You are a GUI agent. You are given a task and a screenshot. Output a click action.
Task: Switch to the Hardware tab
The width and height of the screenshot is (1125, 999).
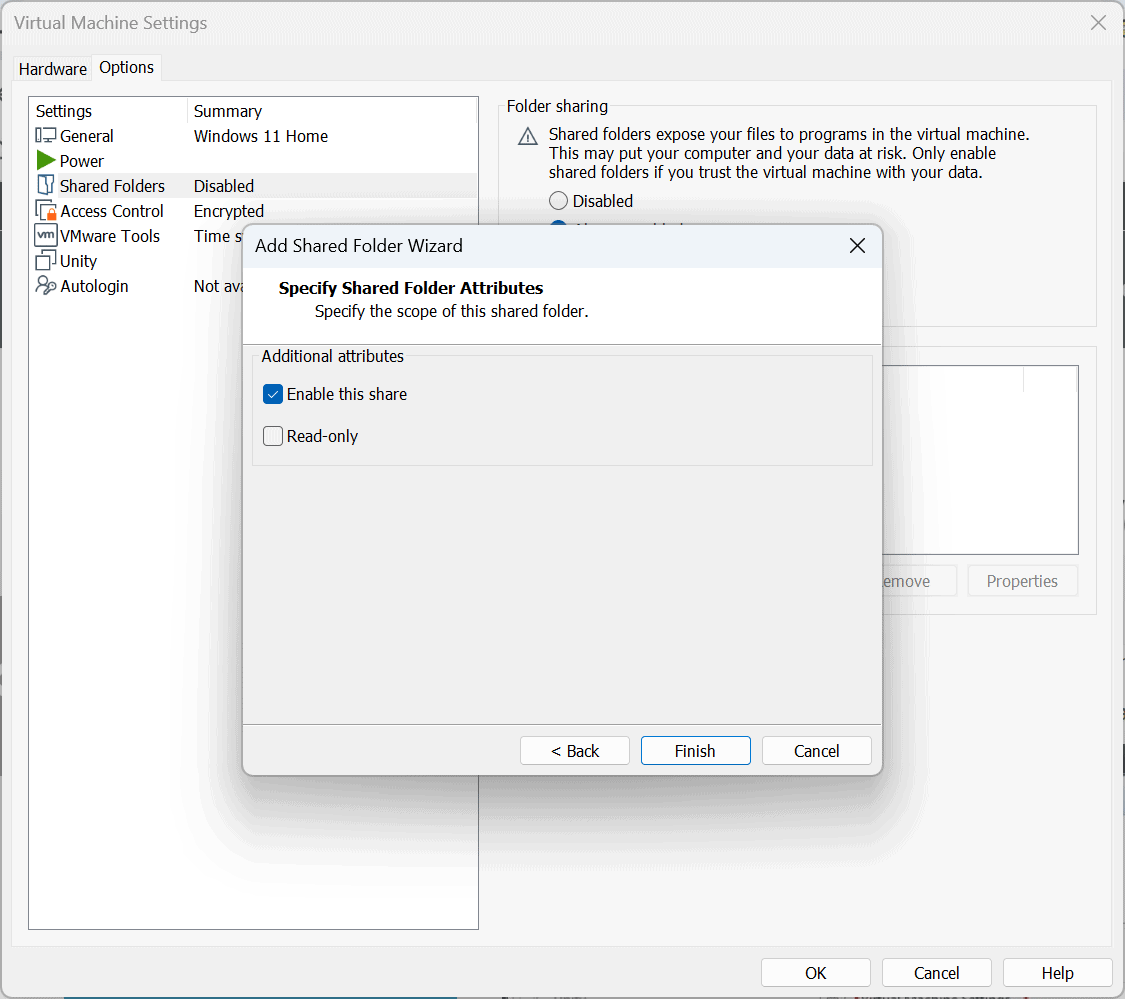[x=53, y=69]
